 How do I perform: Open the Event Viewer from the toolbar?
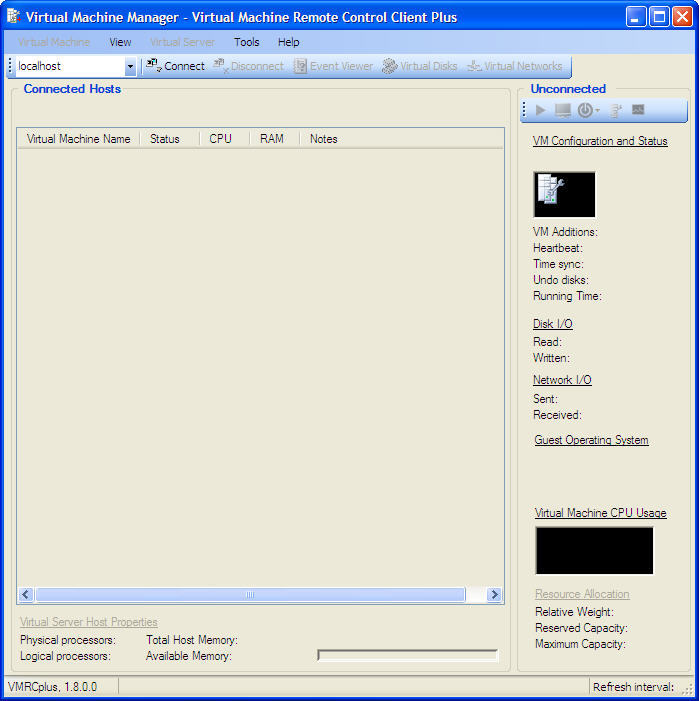click(x=333, y=66)
